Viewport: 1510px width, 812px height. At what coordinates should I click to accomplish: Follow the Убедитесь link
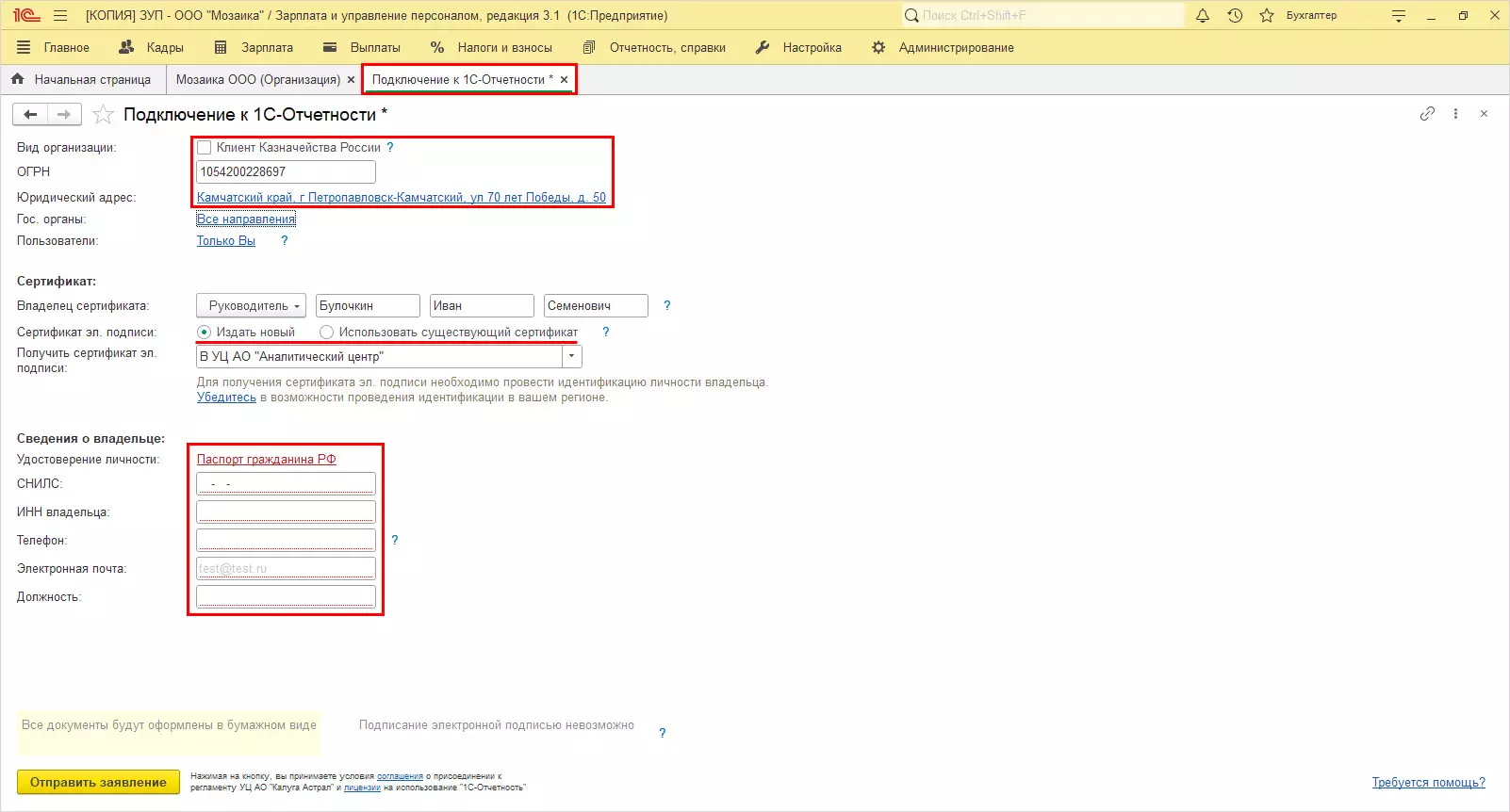pos(226,398)
